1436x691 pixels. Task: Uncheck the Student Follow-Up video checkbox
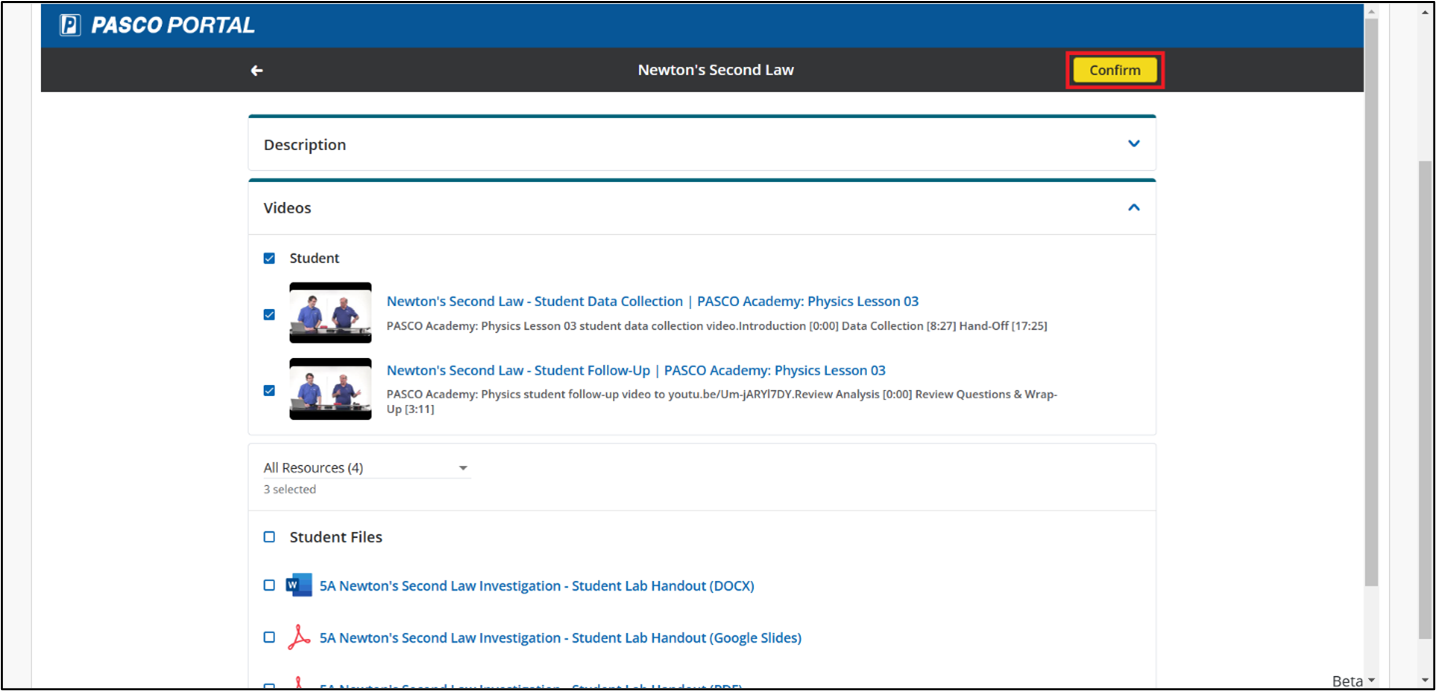[269, 390]
